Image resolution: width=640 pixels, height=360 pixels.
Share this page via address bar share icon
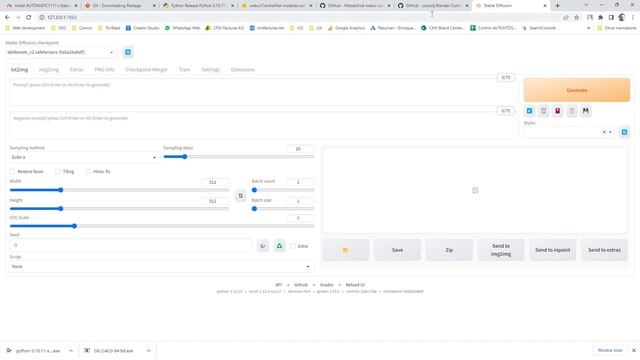(x=566, y=18)
